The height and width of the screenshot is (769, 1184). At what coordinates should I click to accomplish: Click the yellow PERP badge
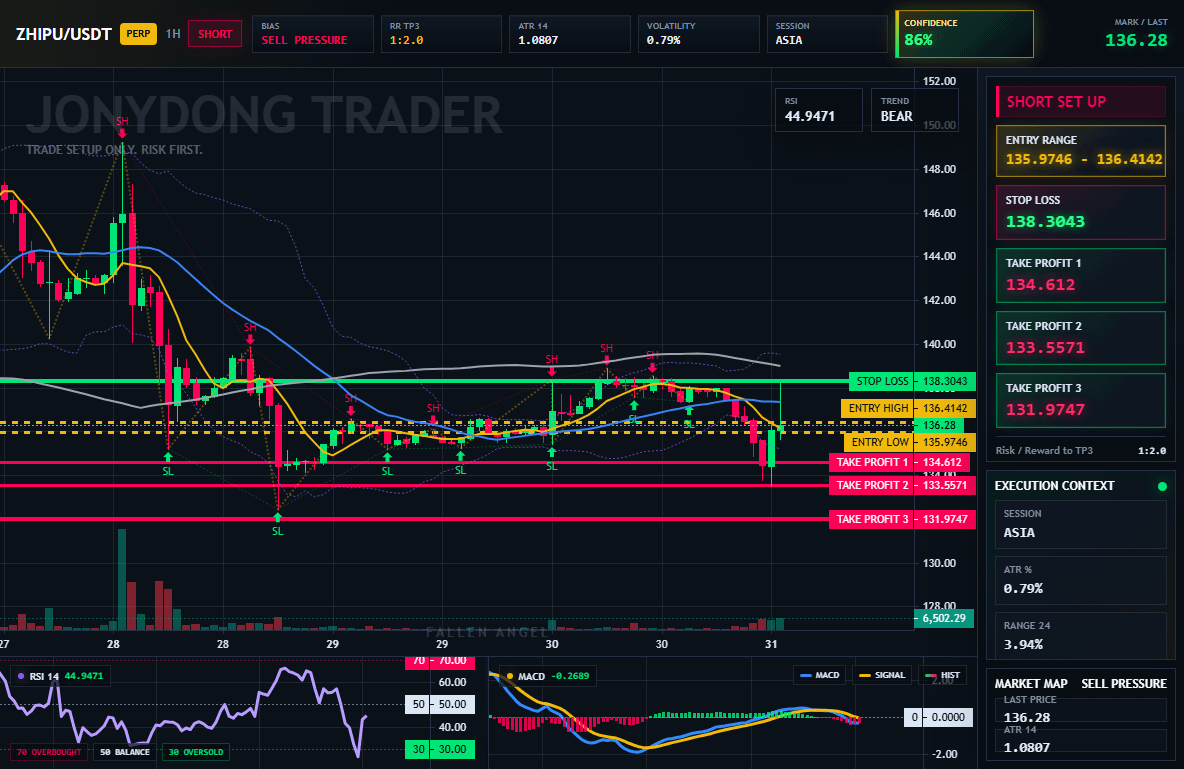138,34
